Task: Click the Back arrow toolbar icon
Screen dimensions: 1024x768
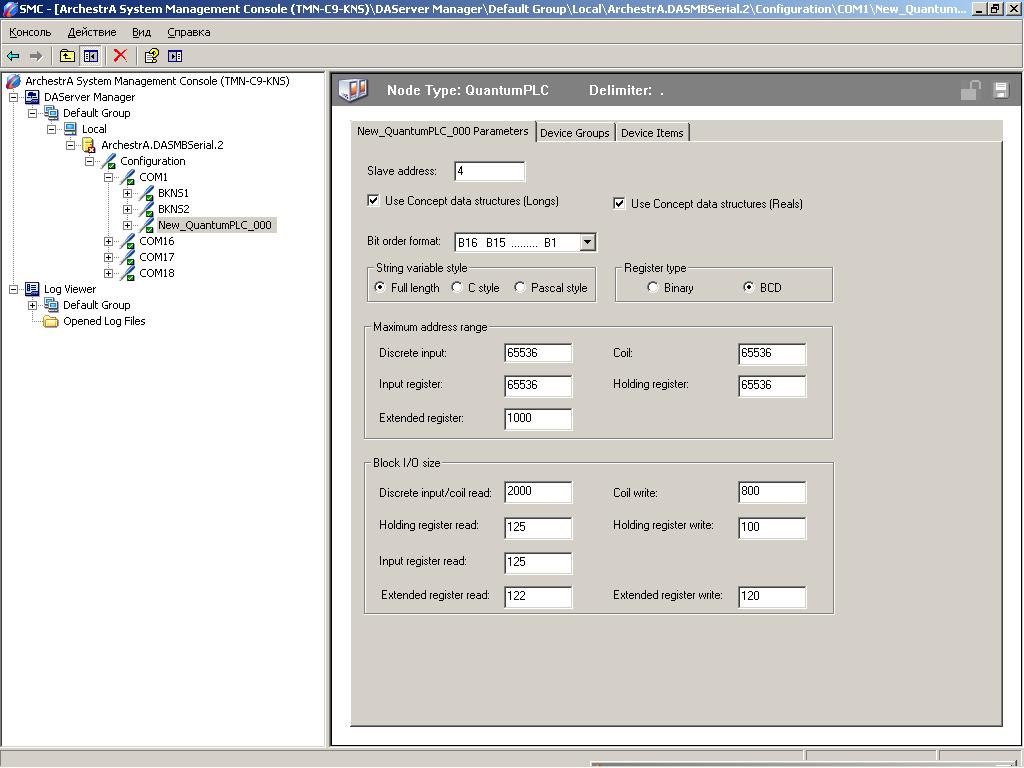Action: (13, 56)
